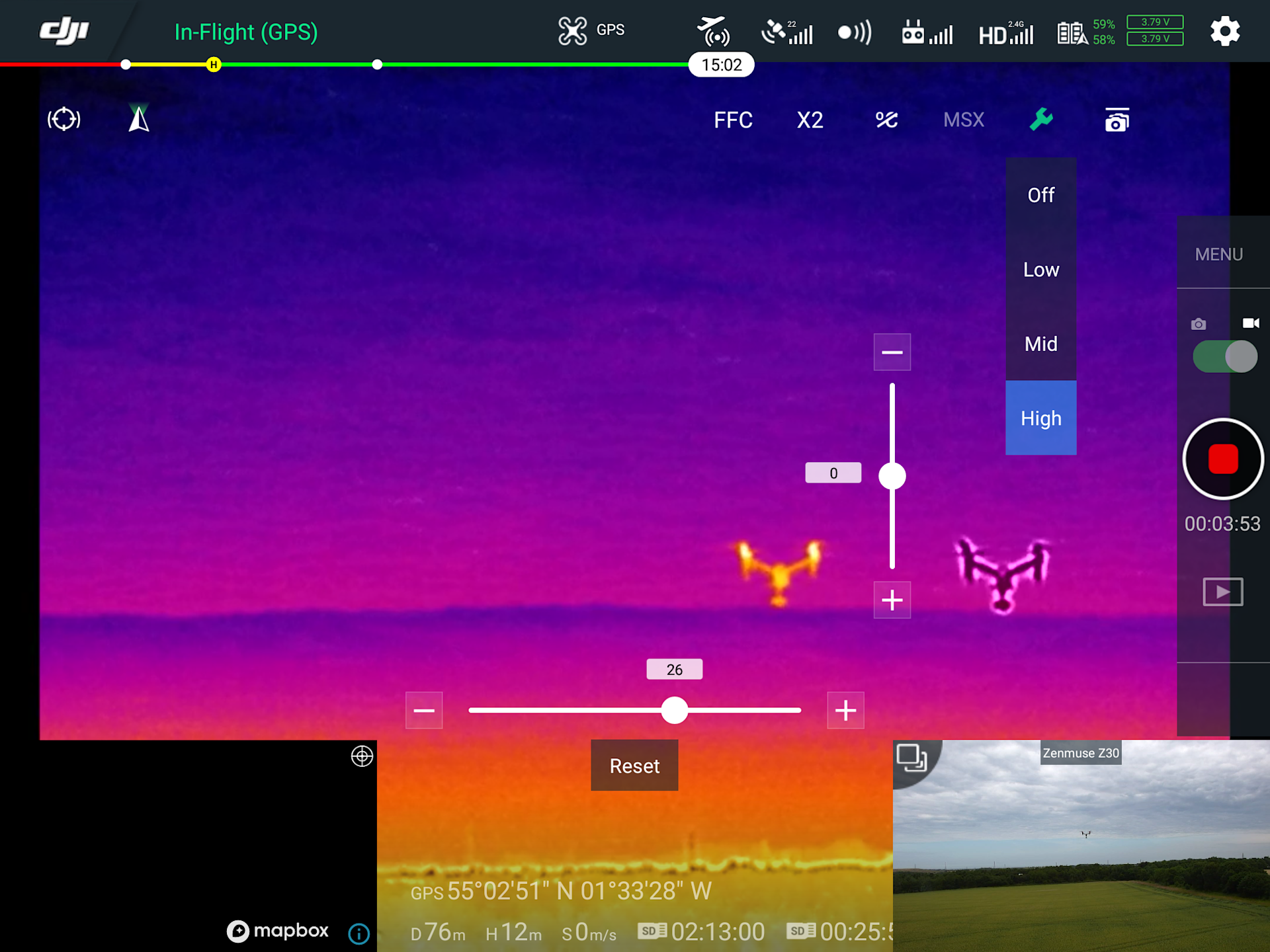
Task: Open the wrench camera settings icon
Action: point(1040,120)
